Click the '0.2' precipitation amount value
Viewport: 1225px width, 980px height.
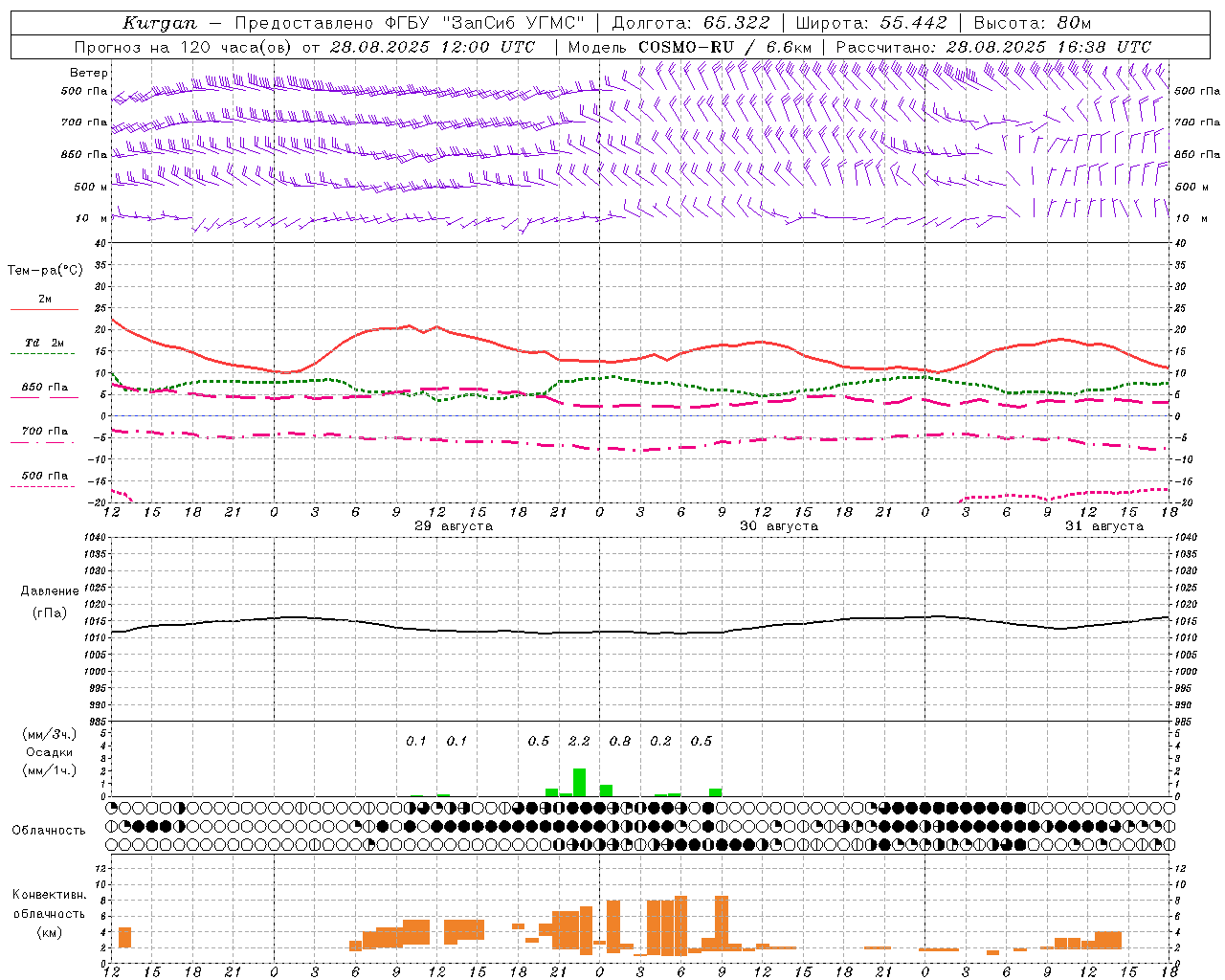click(660, 741)
